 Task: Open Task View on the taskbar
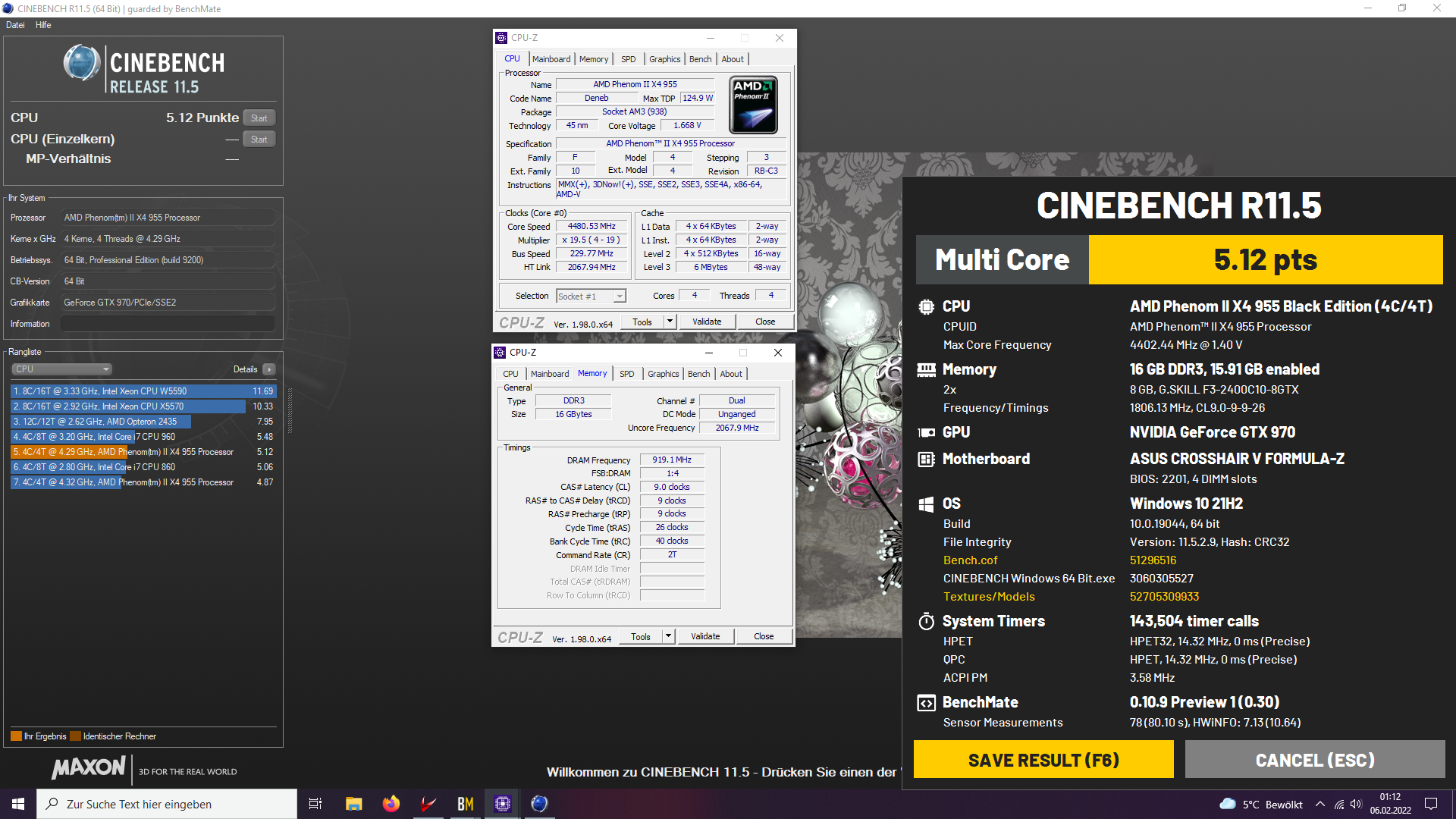[315, 804]
